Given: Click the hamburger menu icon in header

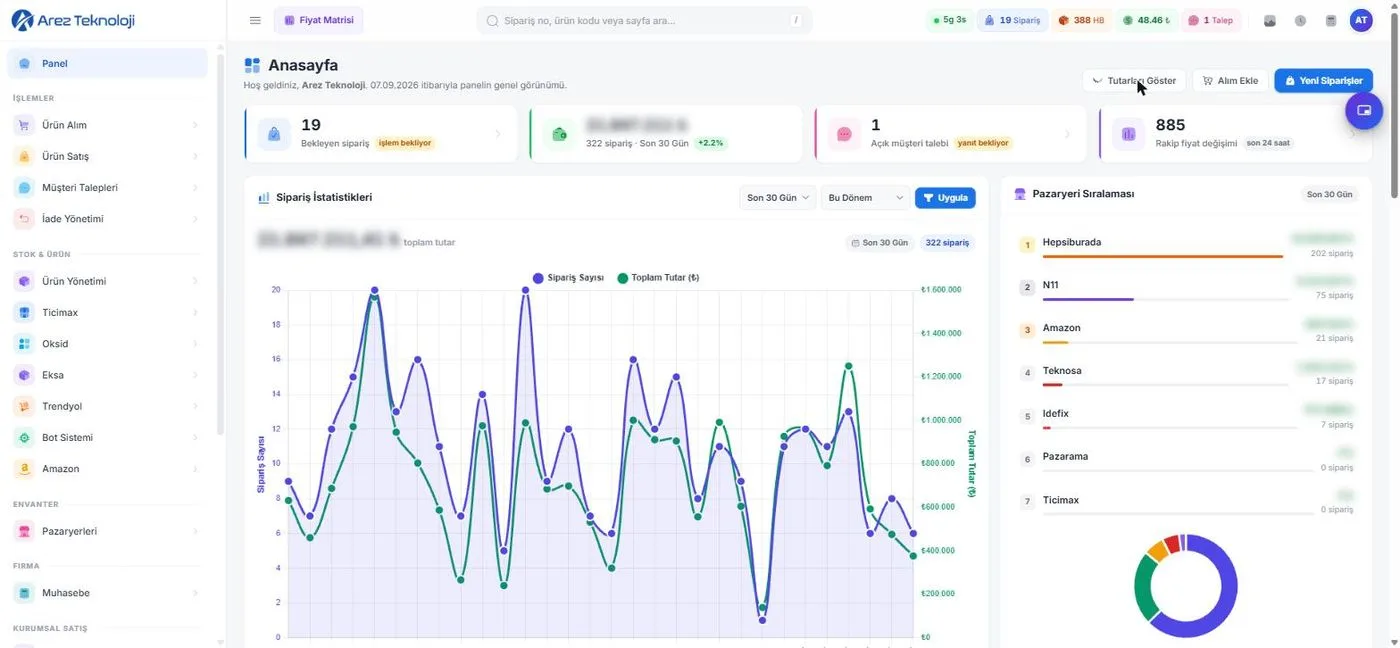Looking at the screenshot, I should click(255, 20).
